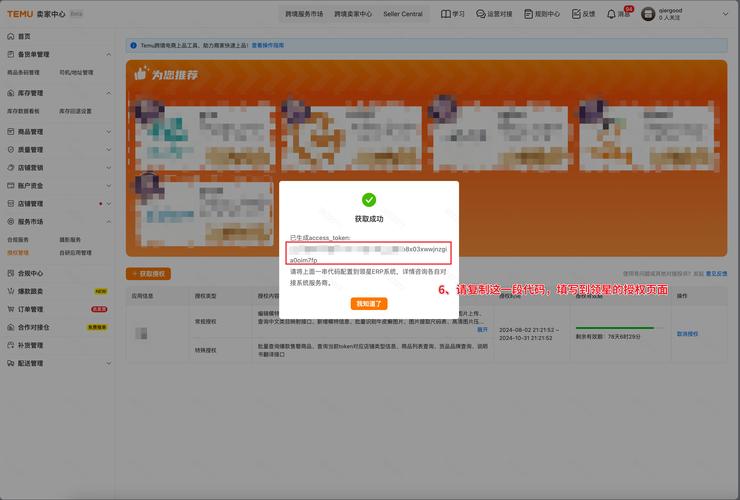Collapse the 服务市场 section chevron

(109, 221)
